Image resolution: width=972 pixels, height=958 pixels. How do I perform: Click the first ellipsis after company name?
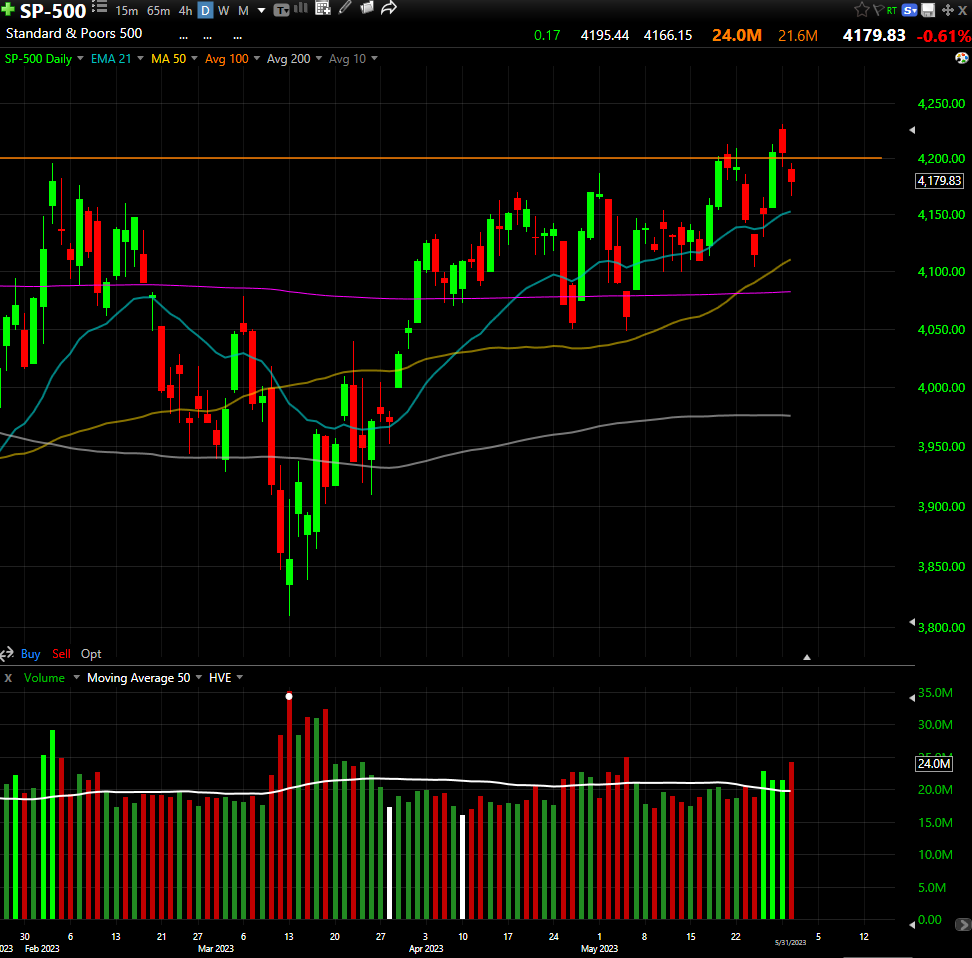[x=183, y=37]
